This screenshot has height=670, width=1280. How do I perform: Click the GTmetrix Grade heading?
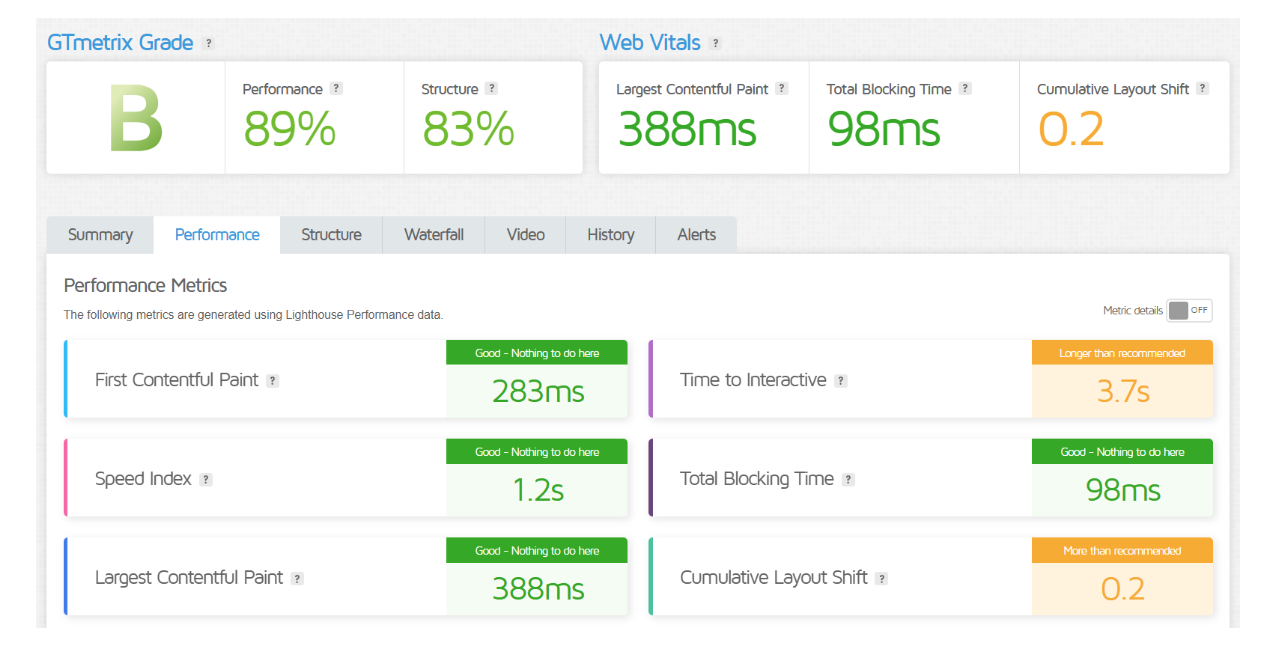pos(120,43)
